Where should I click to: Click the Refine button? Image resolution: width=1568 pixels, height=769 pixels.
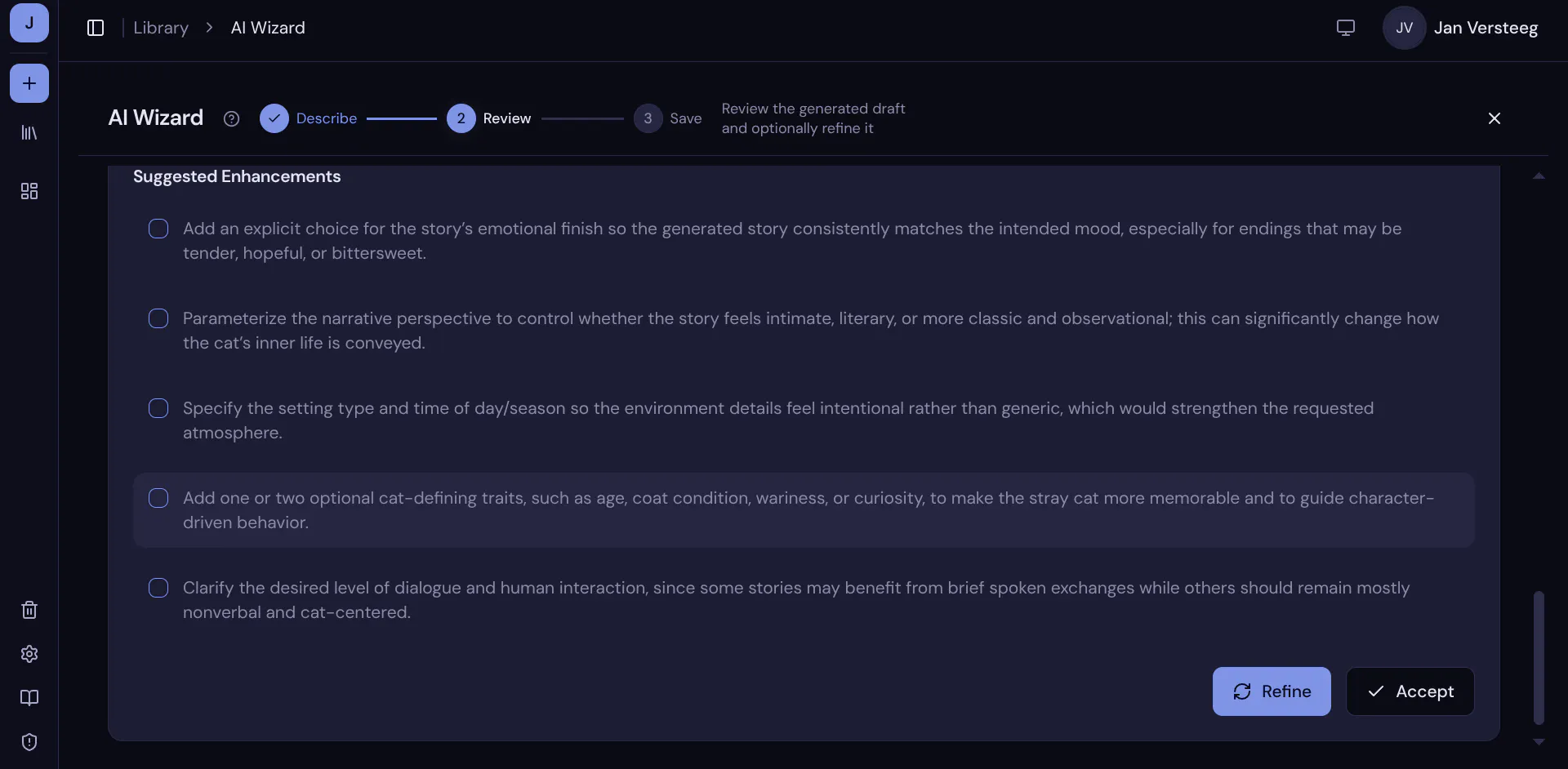[1272, 691]
